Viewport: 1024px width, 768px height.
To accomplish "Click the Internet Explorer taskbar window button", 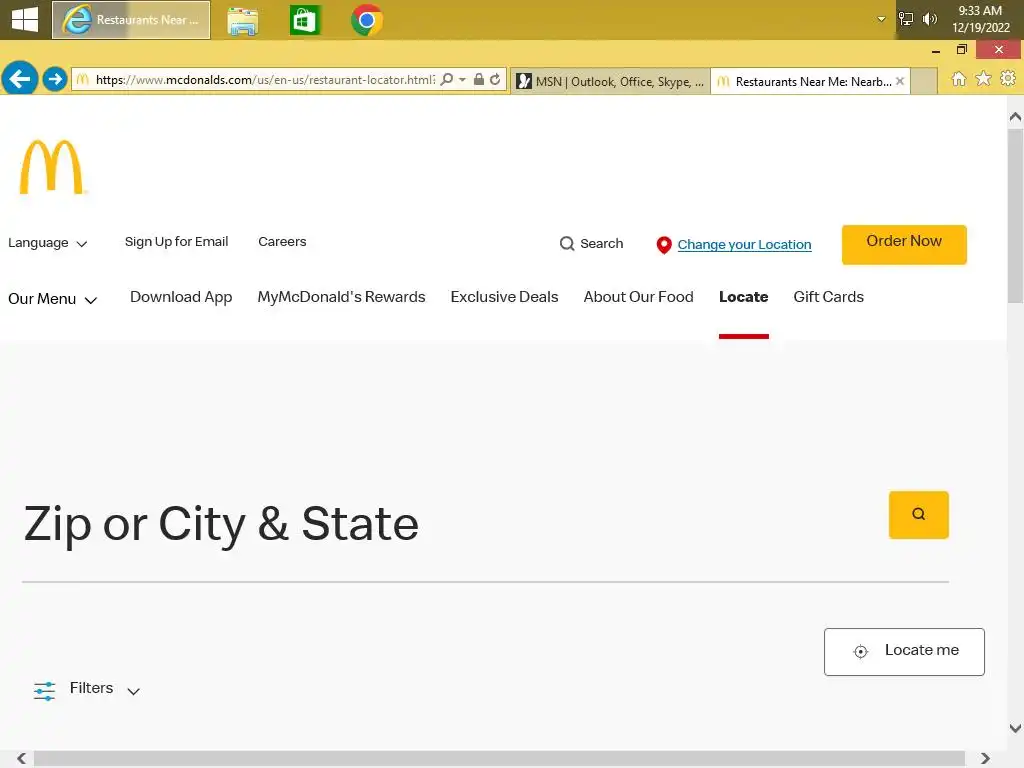I will pyautogui.click(x=131, y=20).
